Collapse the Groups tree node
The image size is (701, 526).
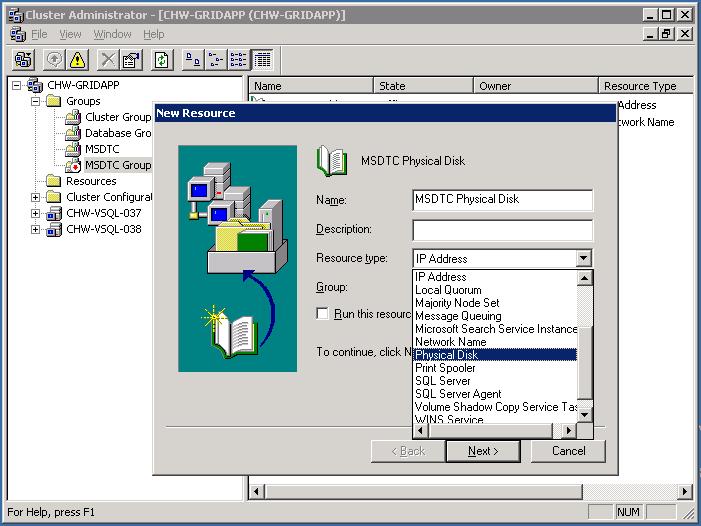click(x=35, y=101)
